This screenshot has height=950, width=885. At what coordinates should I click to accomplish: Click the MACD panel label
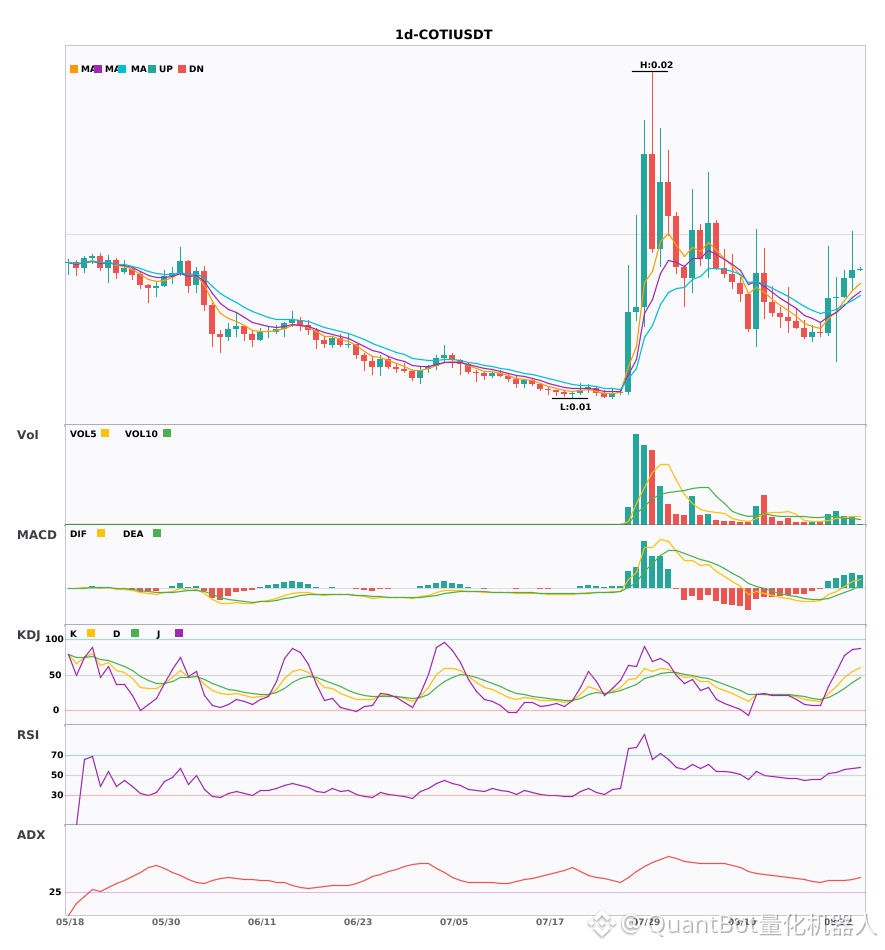[36, 534]
